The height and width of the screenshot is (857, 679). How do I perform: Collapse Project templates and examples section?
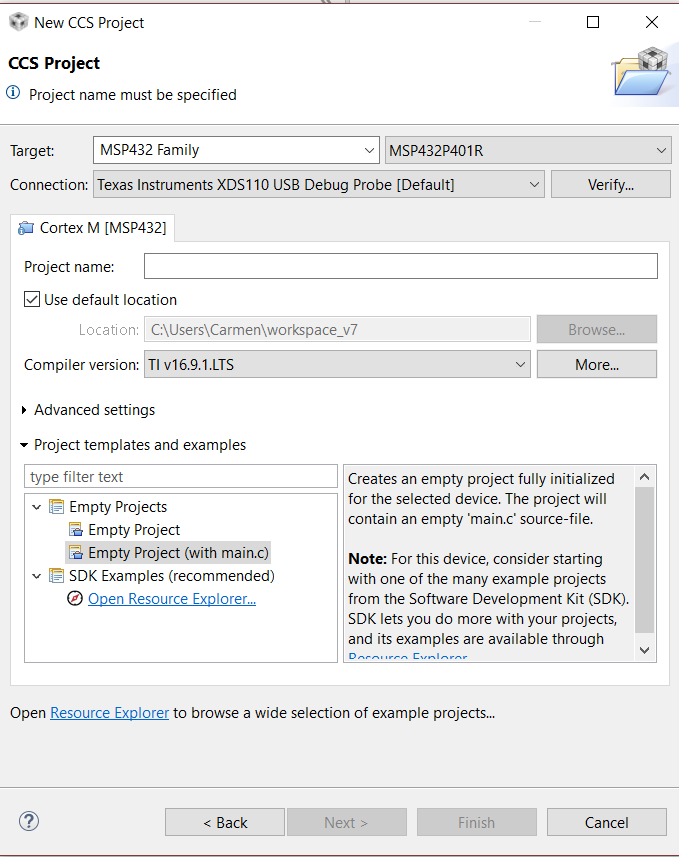25,445
